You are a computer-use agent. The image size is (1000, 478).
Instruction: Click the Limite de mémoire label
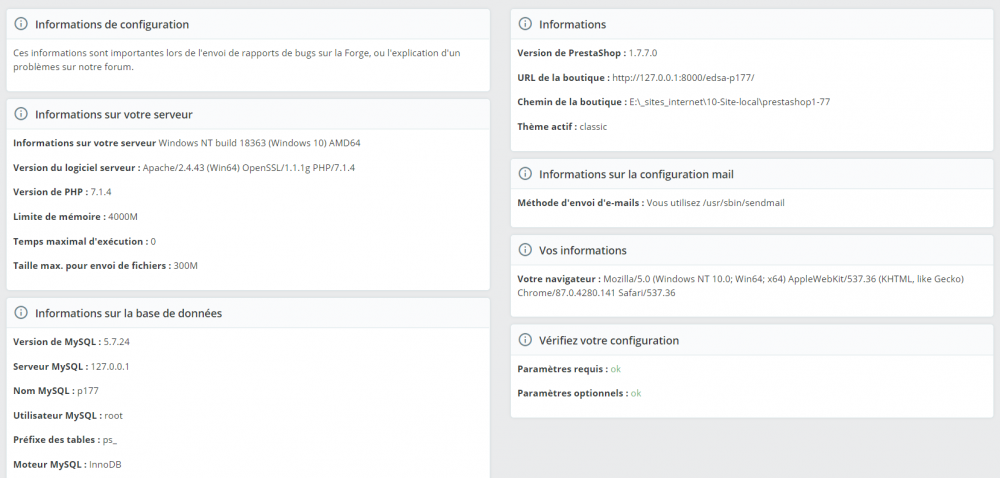(x=59, y=217)
